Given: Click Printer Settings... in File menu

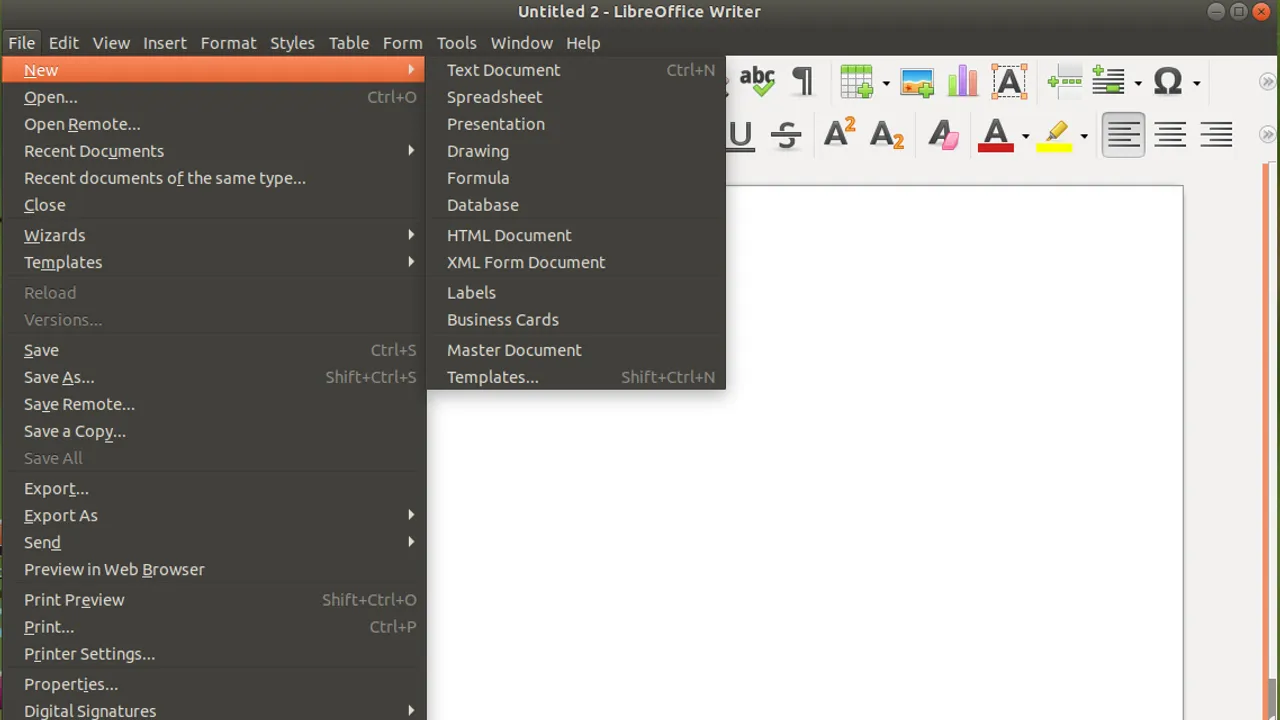Looking at the screenshot, I should pos(213,654).
